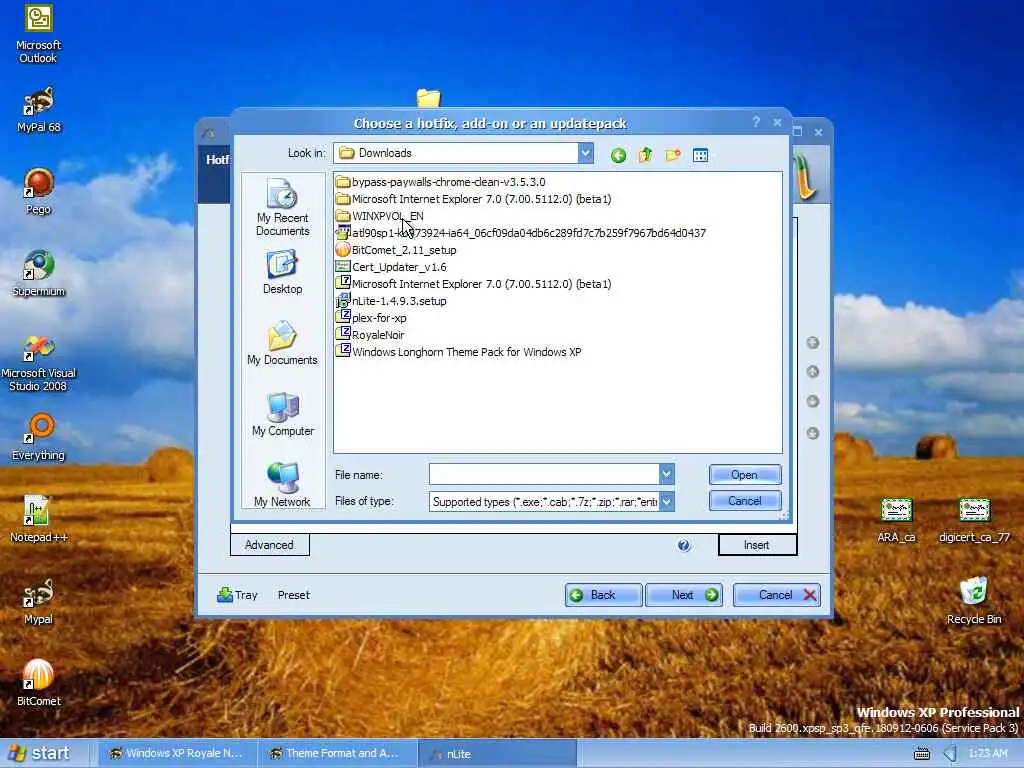The height and width of the screenshot is (768, 1024).
Task: Click the volume icon in system tray
Action: pos(950,754)
